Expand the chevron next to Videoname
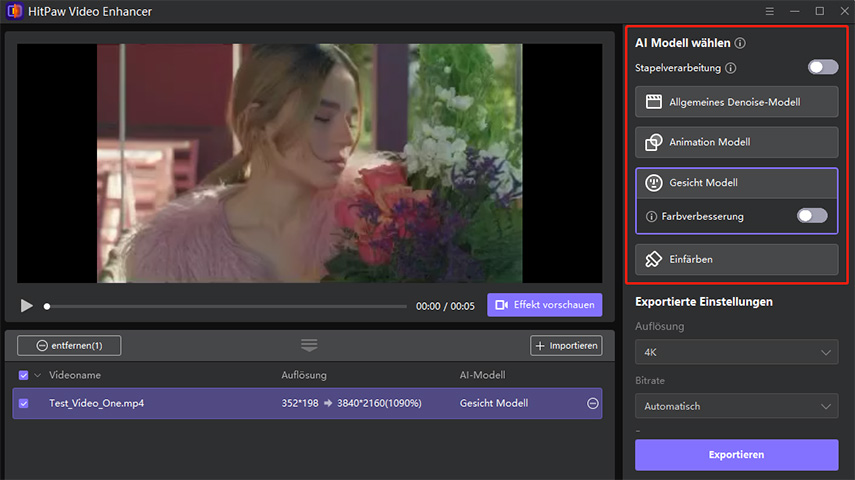Screen dimensions: 855x480 (38, 375)
